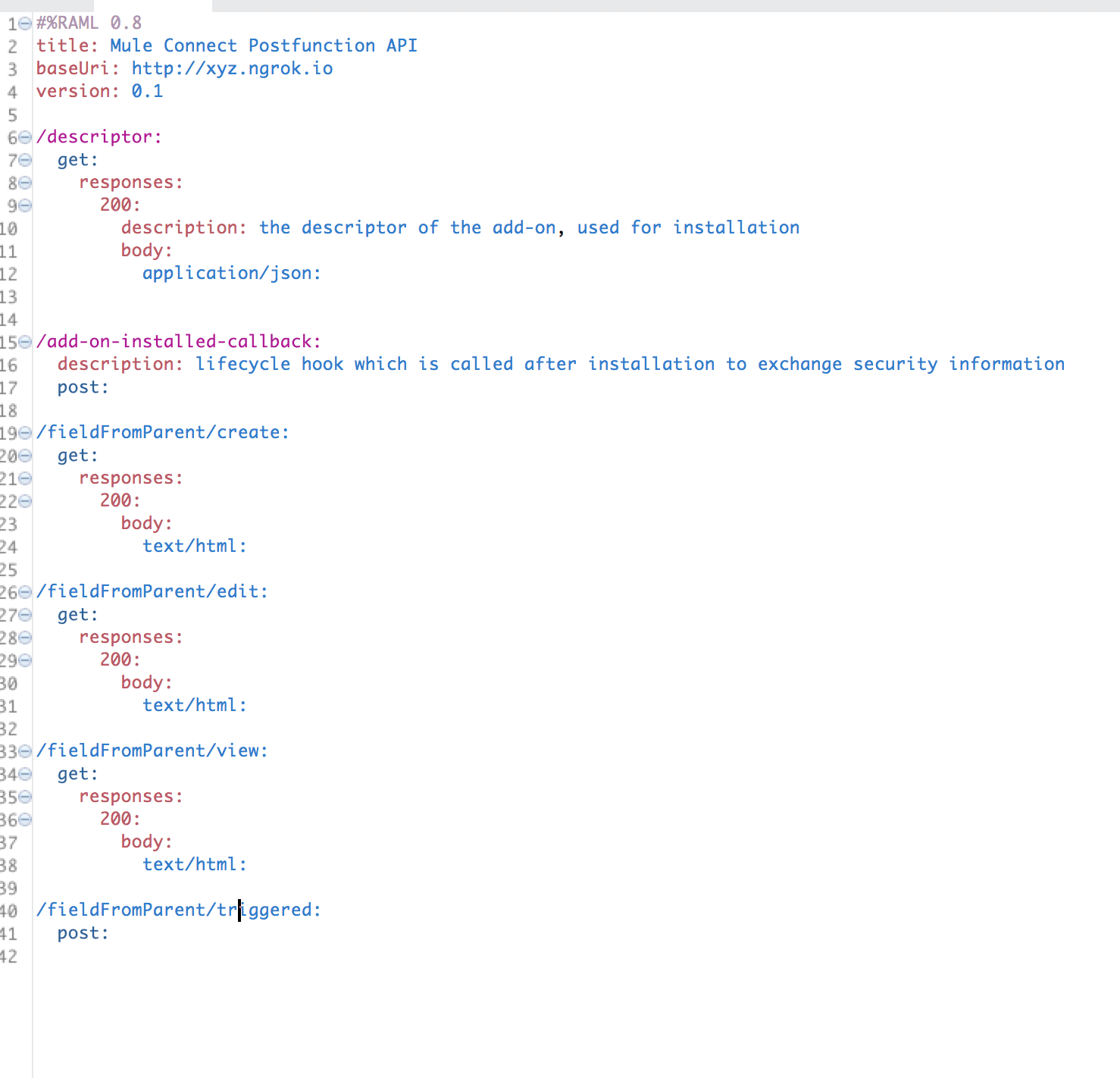1120x1078 pixels.
Task: Fold the /add-on-installed-callback section
Action: pyautogui.click(x=24, y=343)
